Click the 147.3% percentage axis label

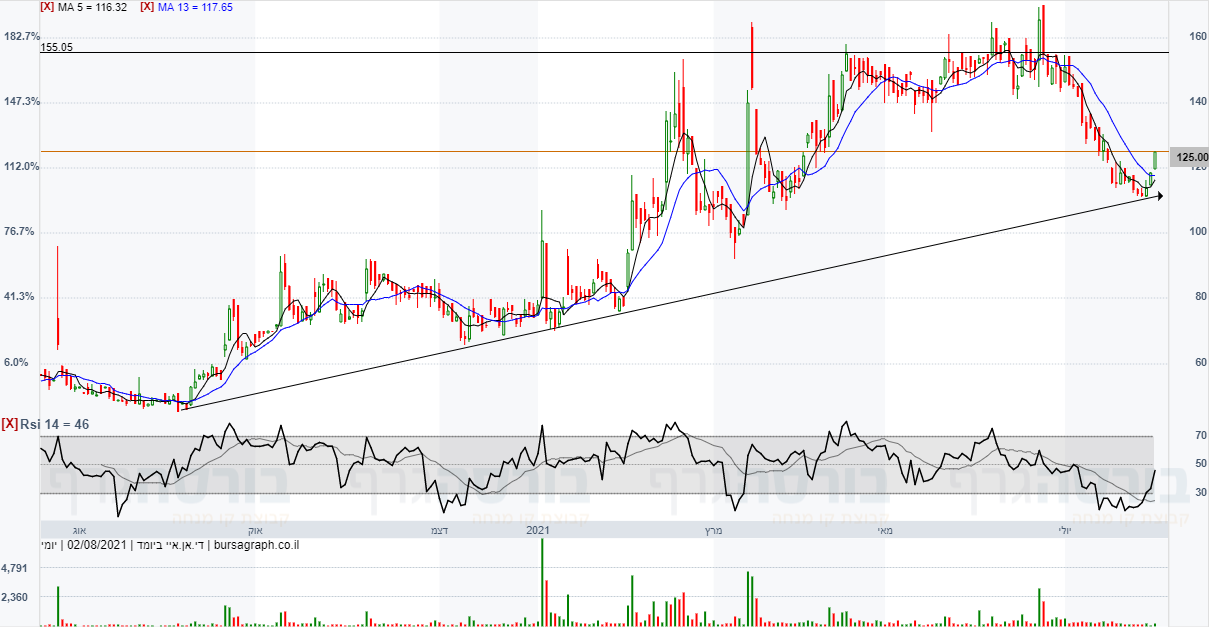click(x=21, y=101)
